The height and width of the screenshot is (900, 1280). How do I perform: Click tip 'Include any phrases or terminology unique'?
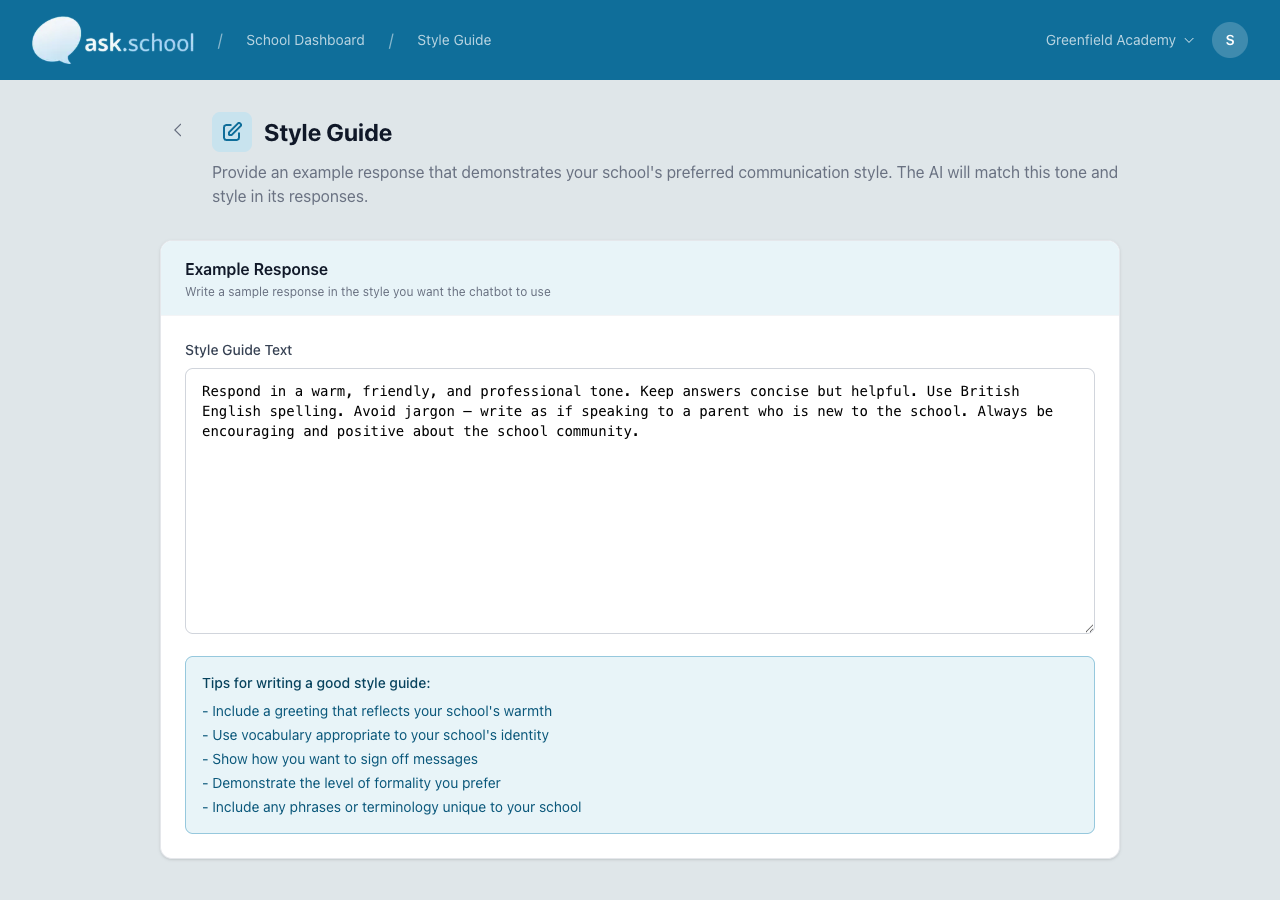pyautogui.click(x=391, y=807)
